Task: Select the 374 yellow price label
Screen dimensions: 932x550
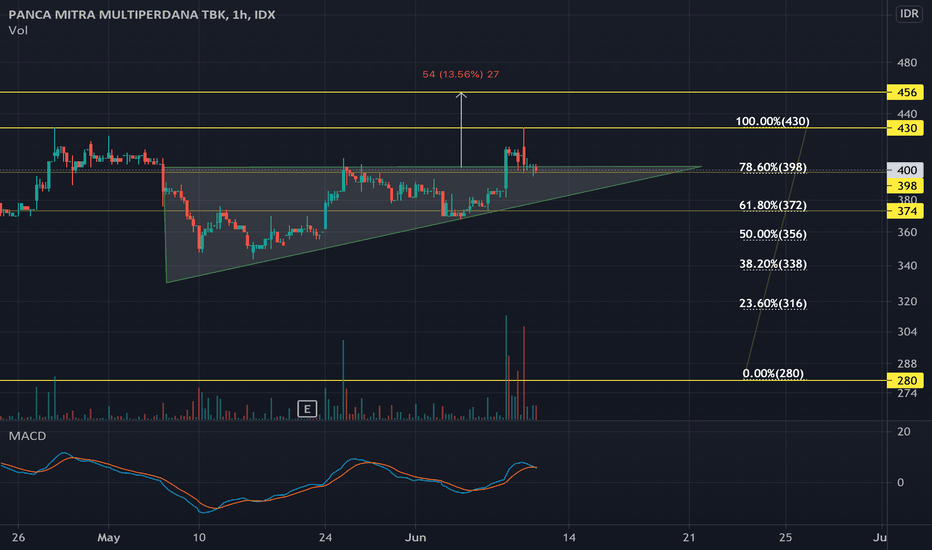Action: (905, 211)
